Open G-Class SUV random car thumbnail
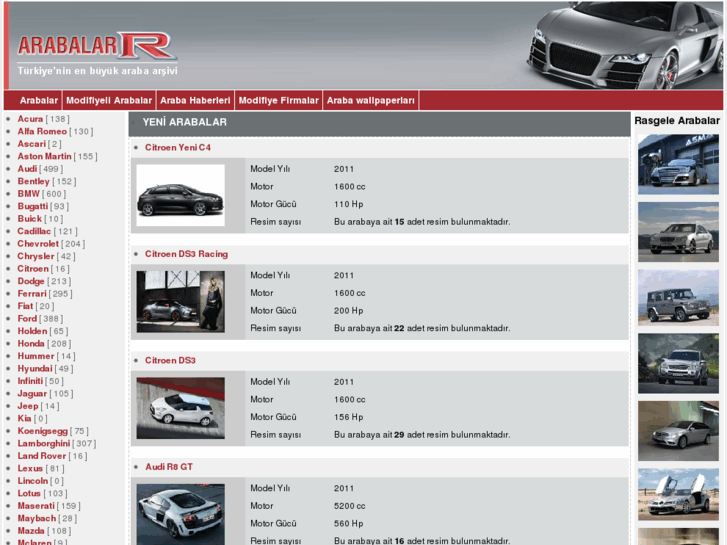Image resolution: width=727 pixels, height=545 pixels. [x=678, y=297]
